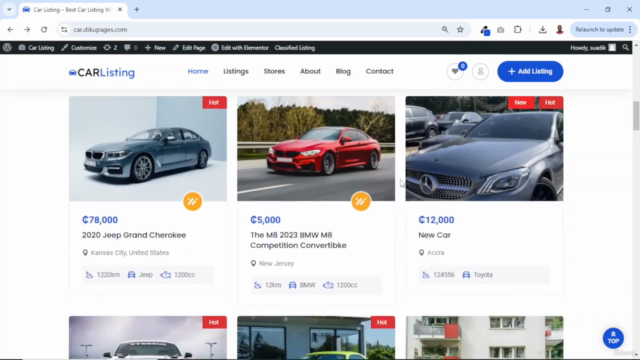The width and height of the screenshot is (640, 360).
Task: Click the Hot tag on the Jeep listing
Action: (214, 102)
